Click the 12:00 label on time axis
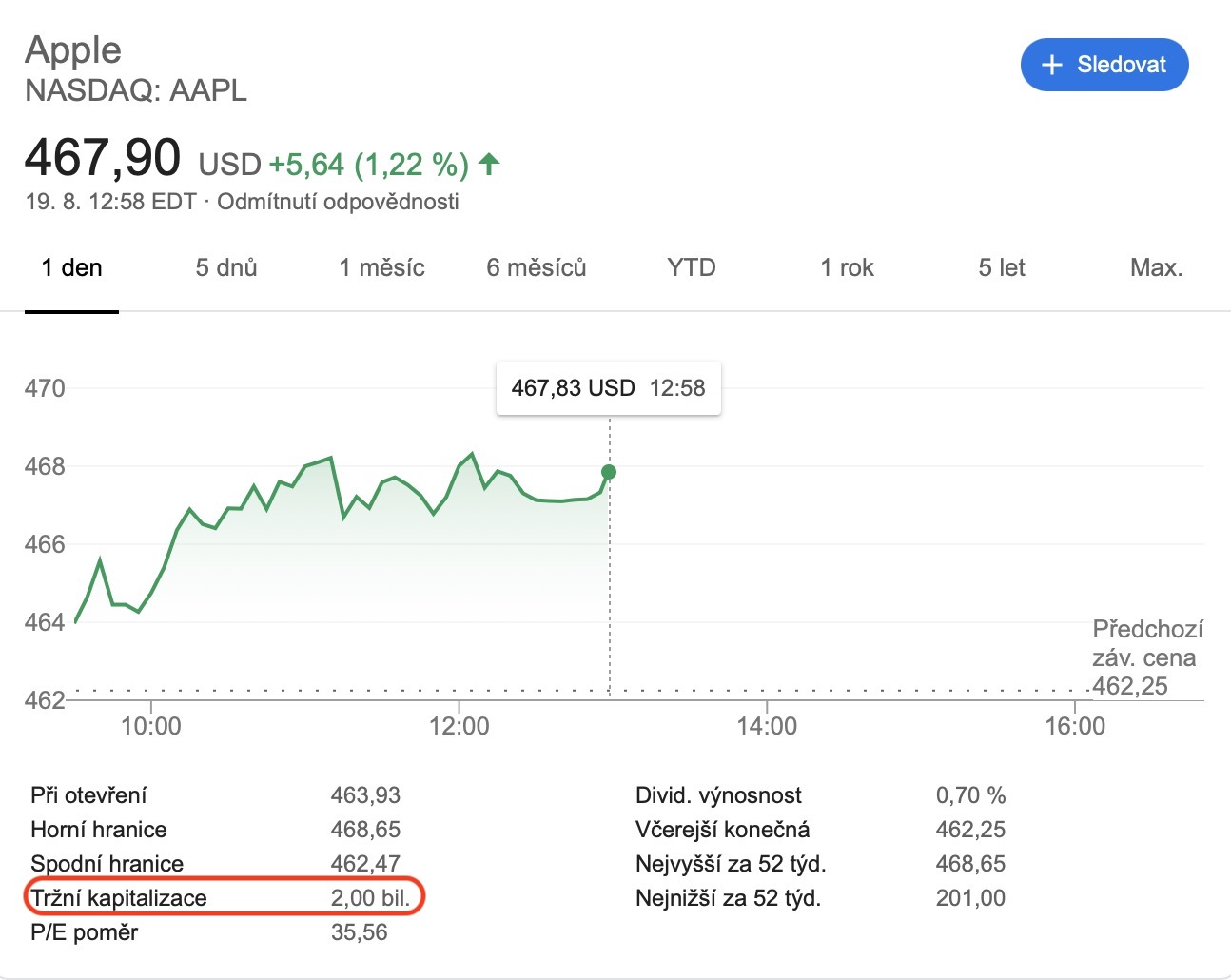1231x980 pixels. point(459,727)
